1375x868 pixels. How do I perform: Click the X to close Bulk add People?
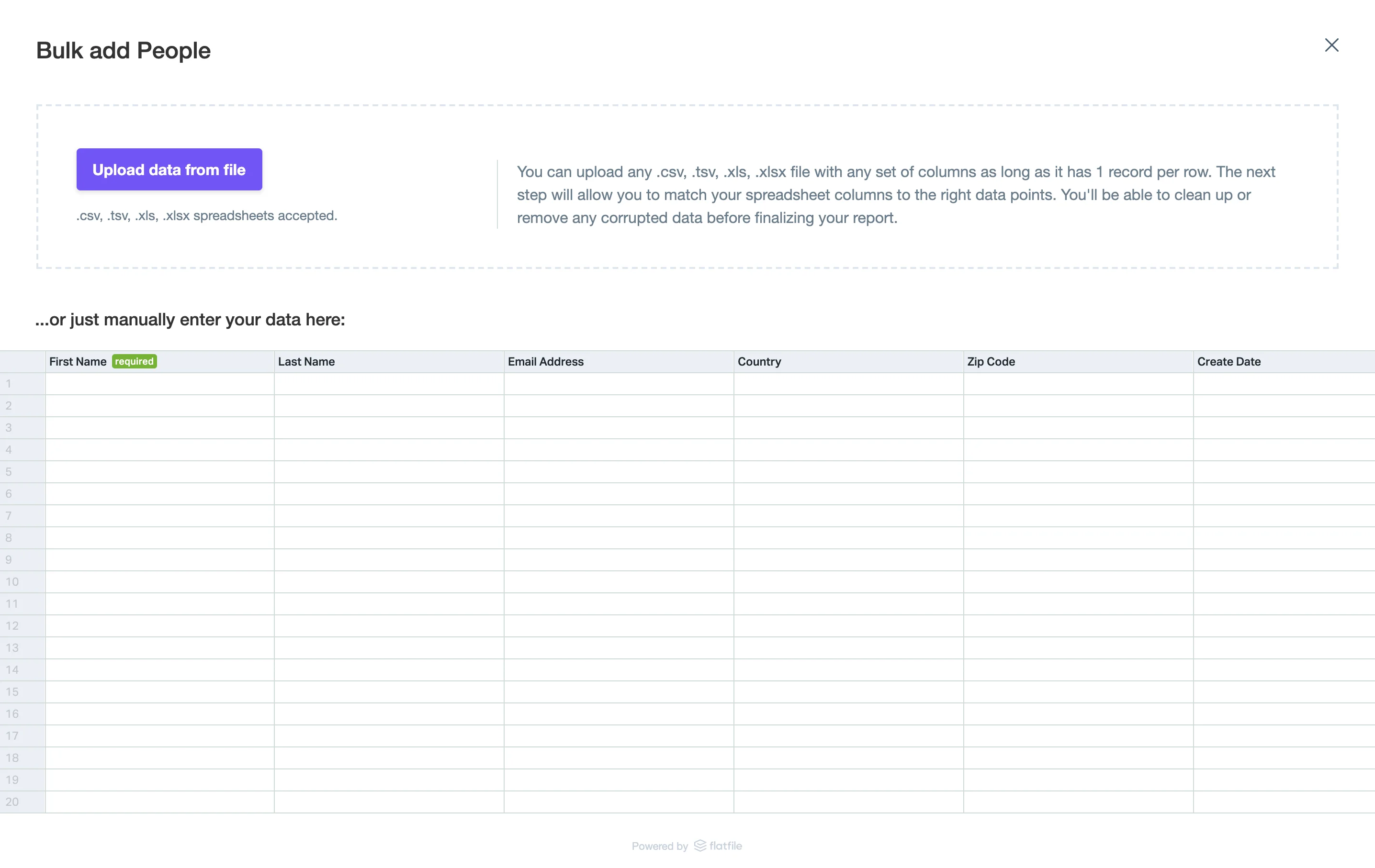click(x=1331, y=45)
